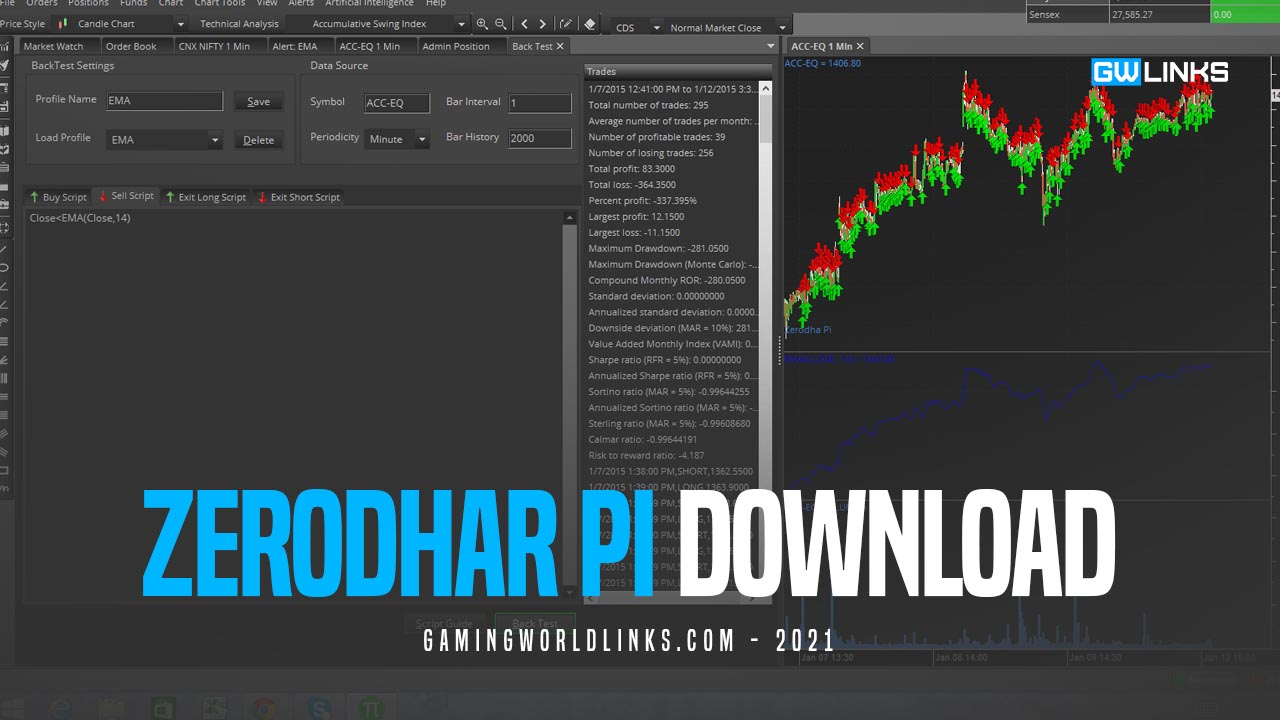Click into the Profile Name field
This screenshot has width=1280, height=720.
164,101
